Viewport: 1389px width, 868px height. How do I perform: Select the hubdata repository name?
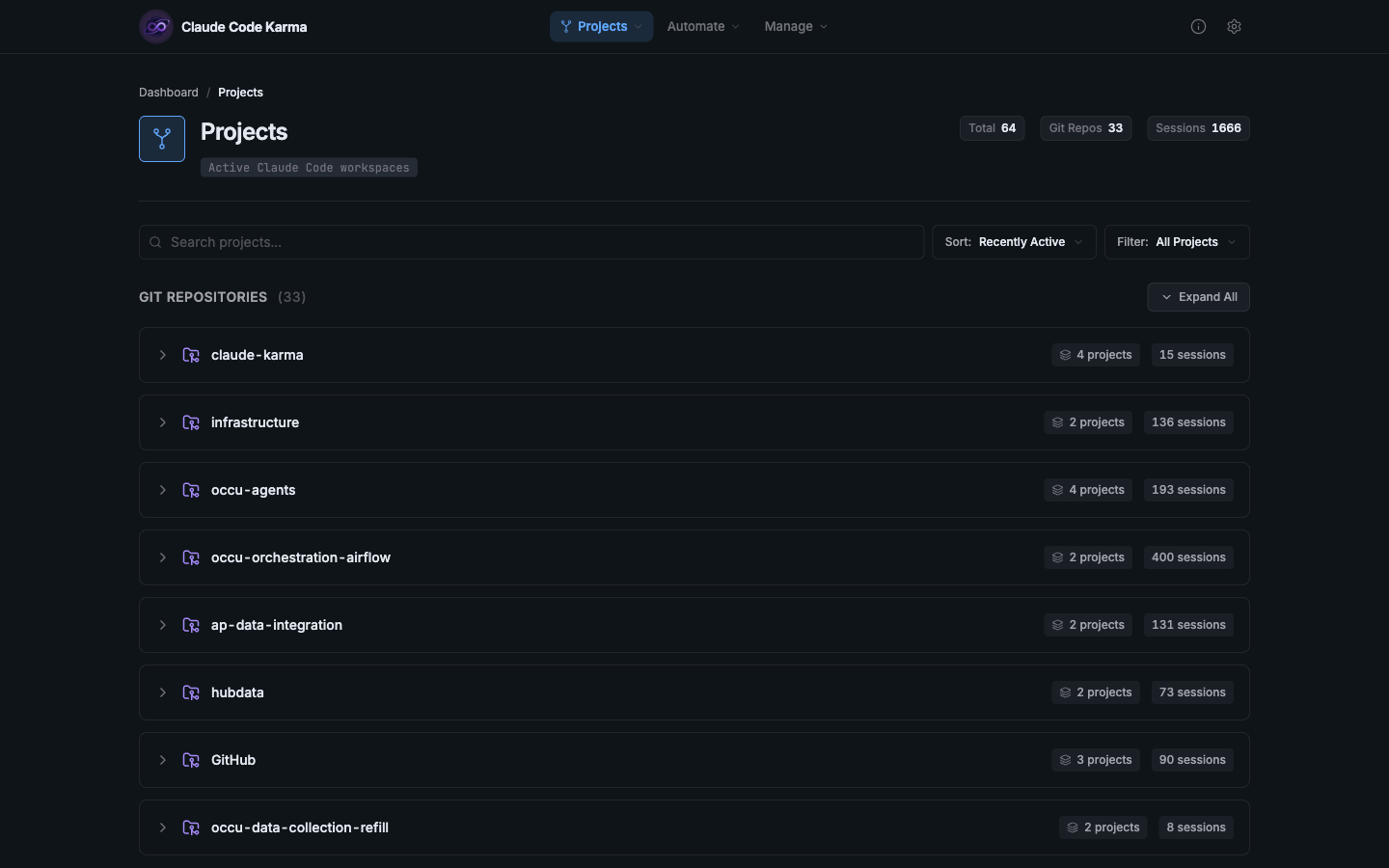(237, 692)
